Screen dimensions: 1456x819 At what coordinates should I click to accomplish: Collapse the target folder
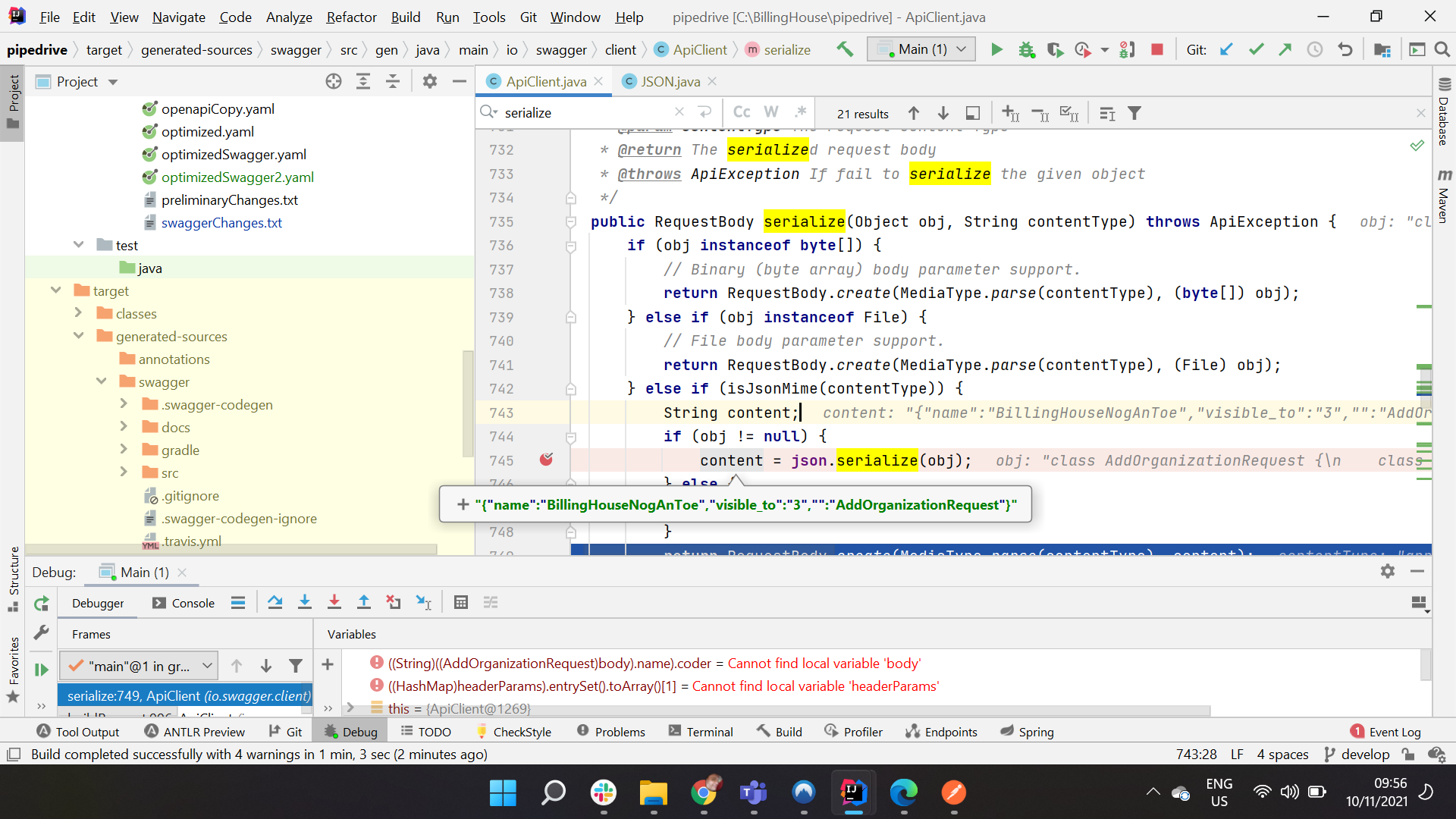[x=55, y=290]
